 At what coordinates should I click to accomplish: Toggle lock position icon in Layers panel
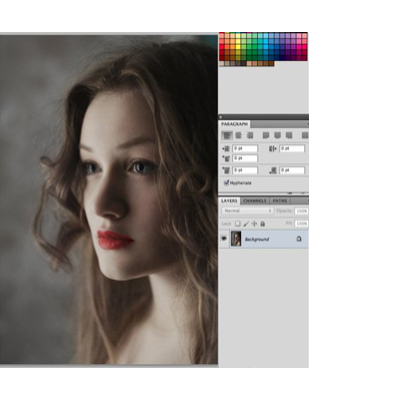coord(254,224)
